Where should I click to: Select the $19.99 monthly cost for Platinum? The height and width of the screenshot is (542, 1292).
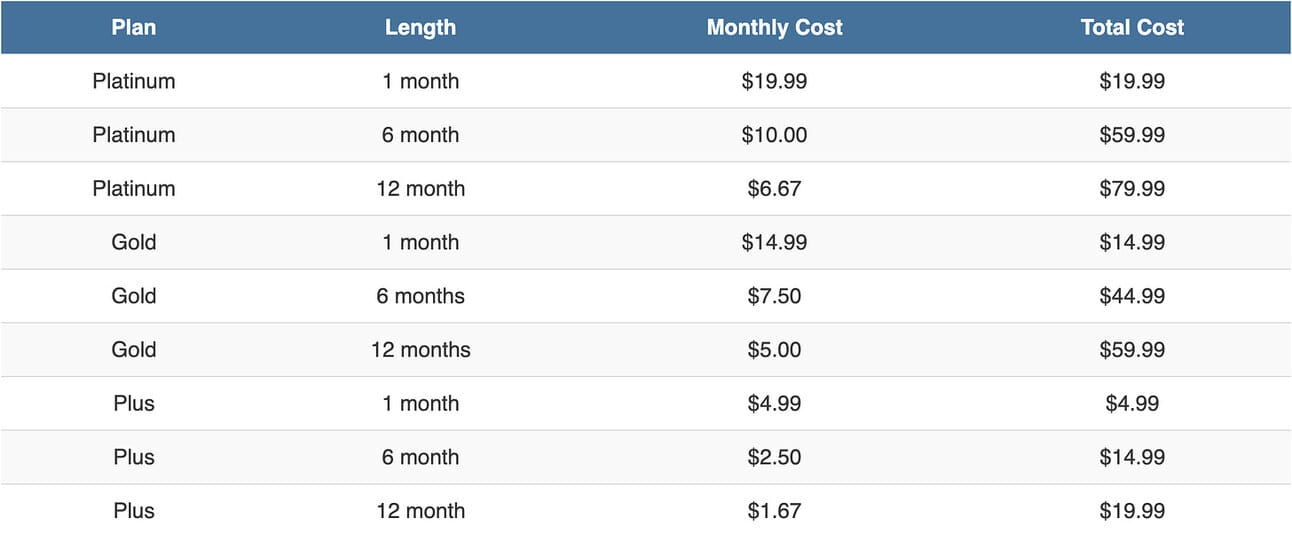(774, 81)
